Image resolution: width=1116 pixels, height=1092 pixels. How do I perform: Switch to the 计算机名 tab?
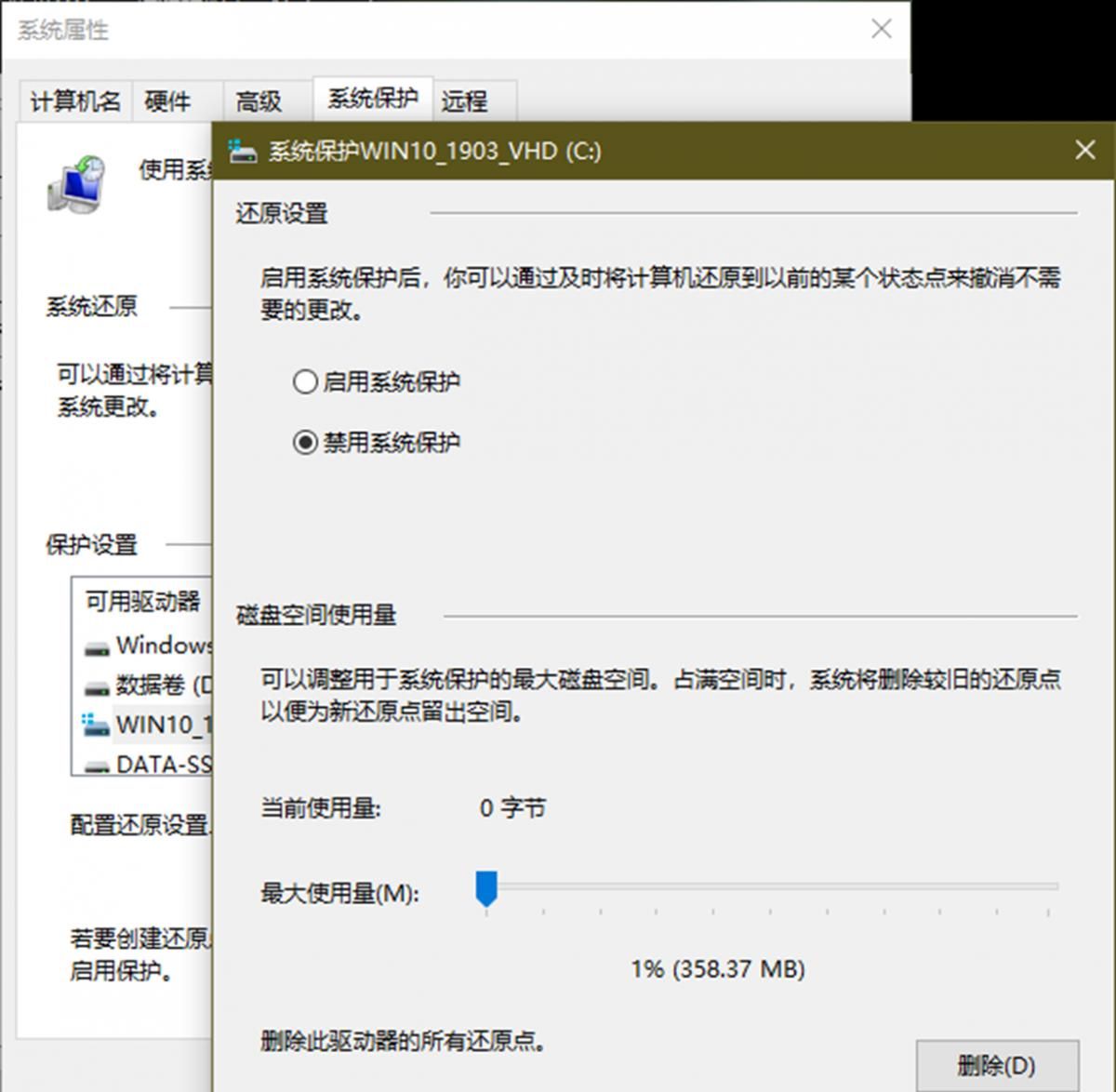pos(74,100)
